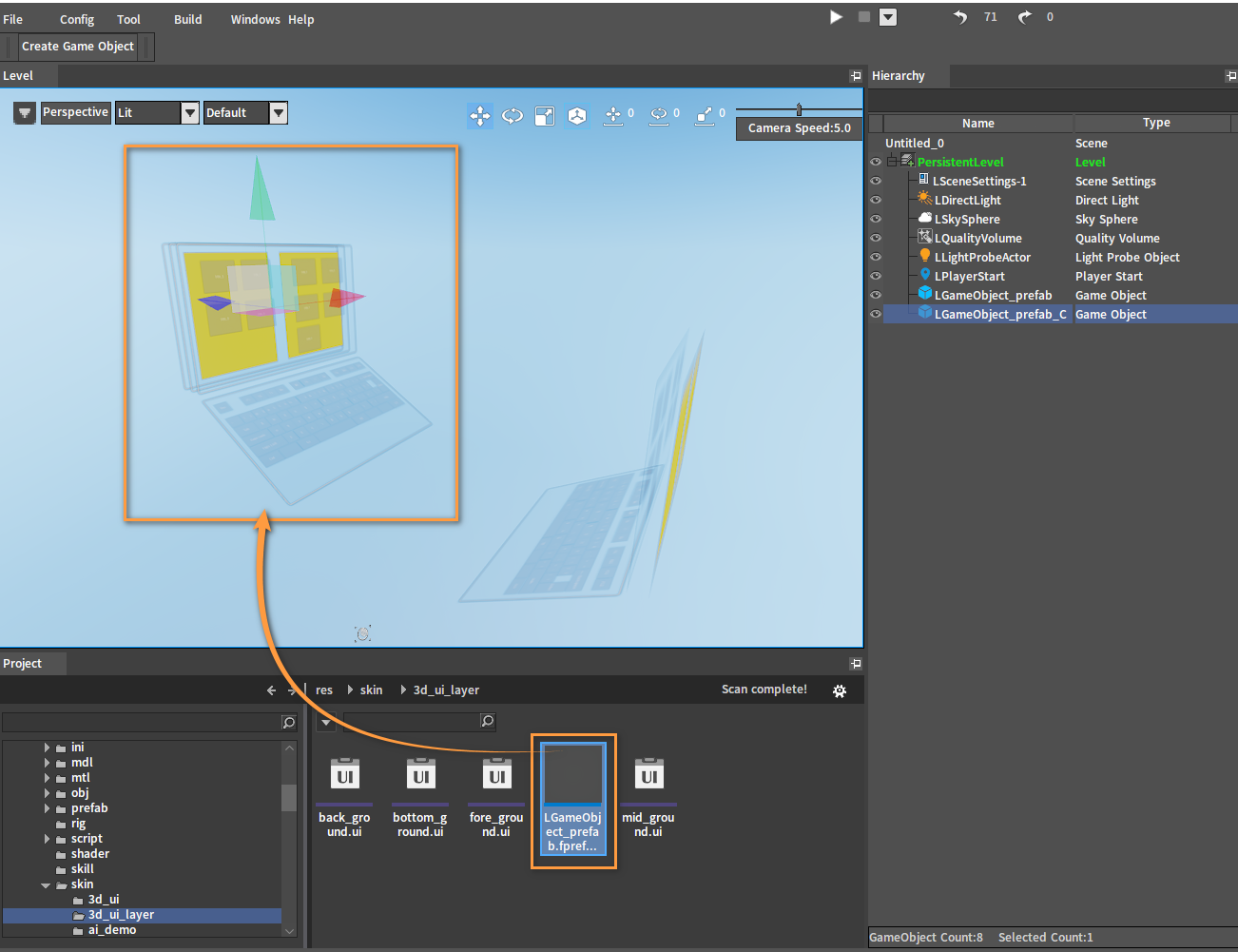1238x952 pixels.
Task: Click the scale snap icon
Action: tap(705, 116)
